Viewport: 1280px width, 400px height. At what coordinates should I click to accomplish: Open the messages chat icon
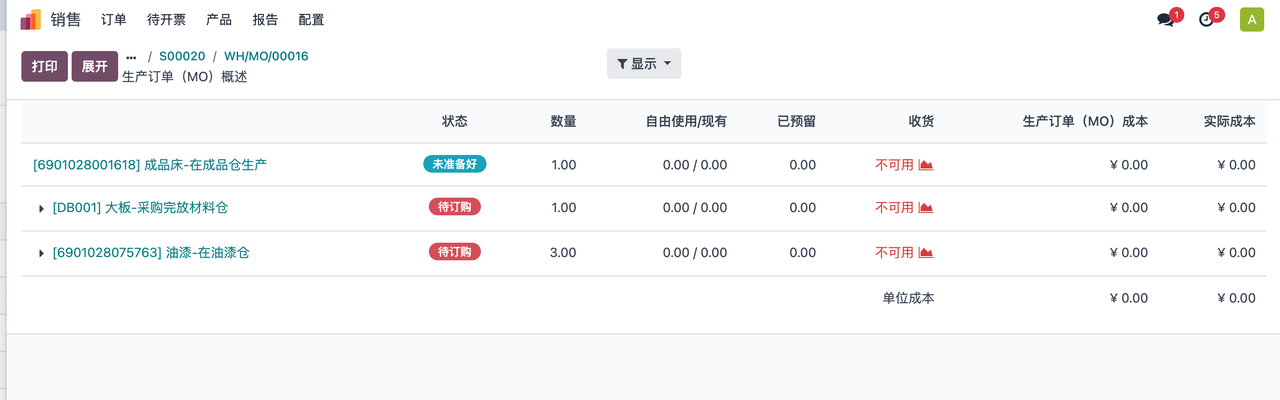click(1165, 19)
